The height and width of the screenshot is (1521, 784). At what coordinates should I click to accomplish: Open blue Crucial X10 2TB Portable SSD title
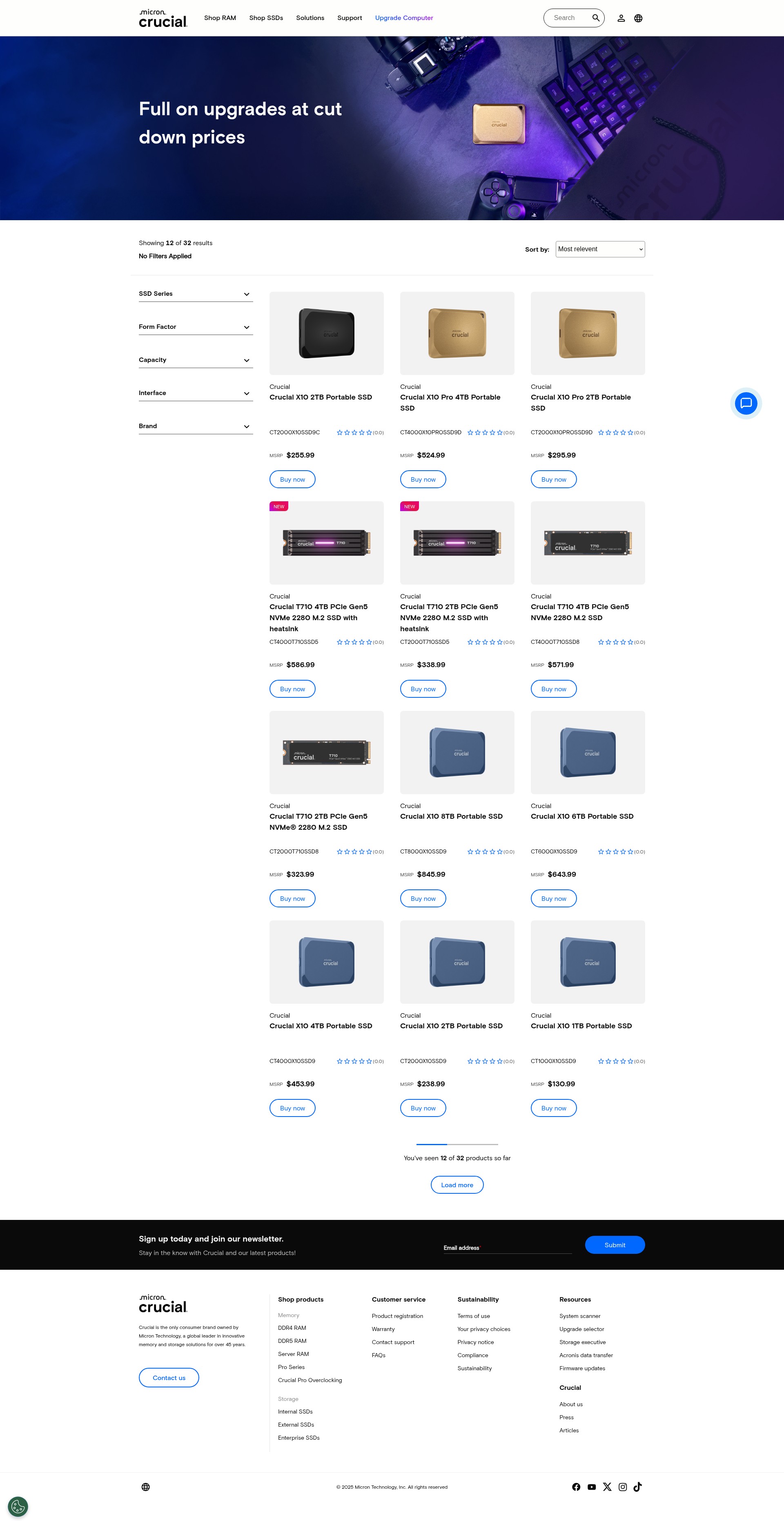click(451, 1026)
